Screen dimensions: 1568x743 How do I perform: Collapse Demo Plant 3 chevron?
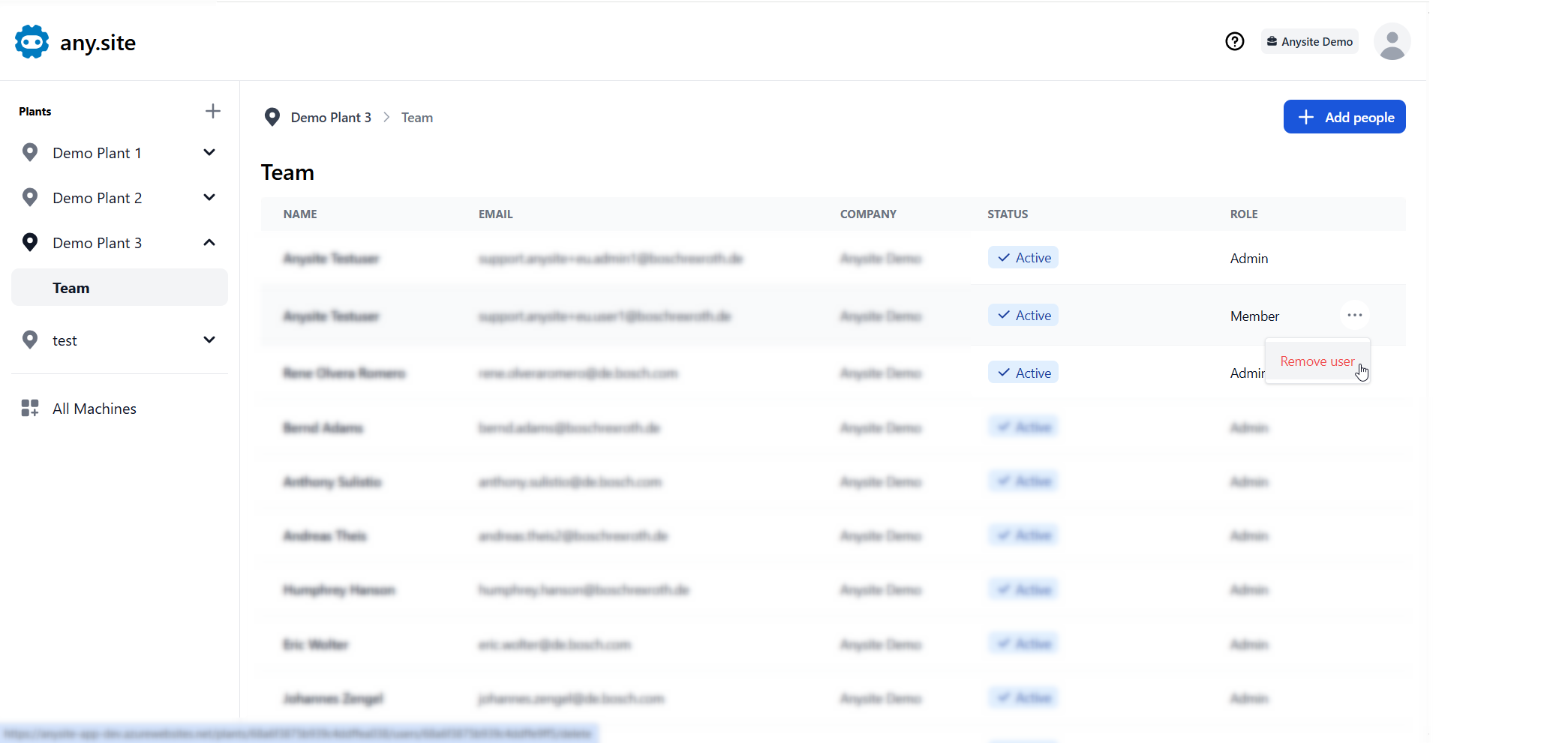click(x=209, y=243)
